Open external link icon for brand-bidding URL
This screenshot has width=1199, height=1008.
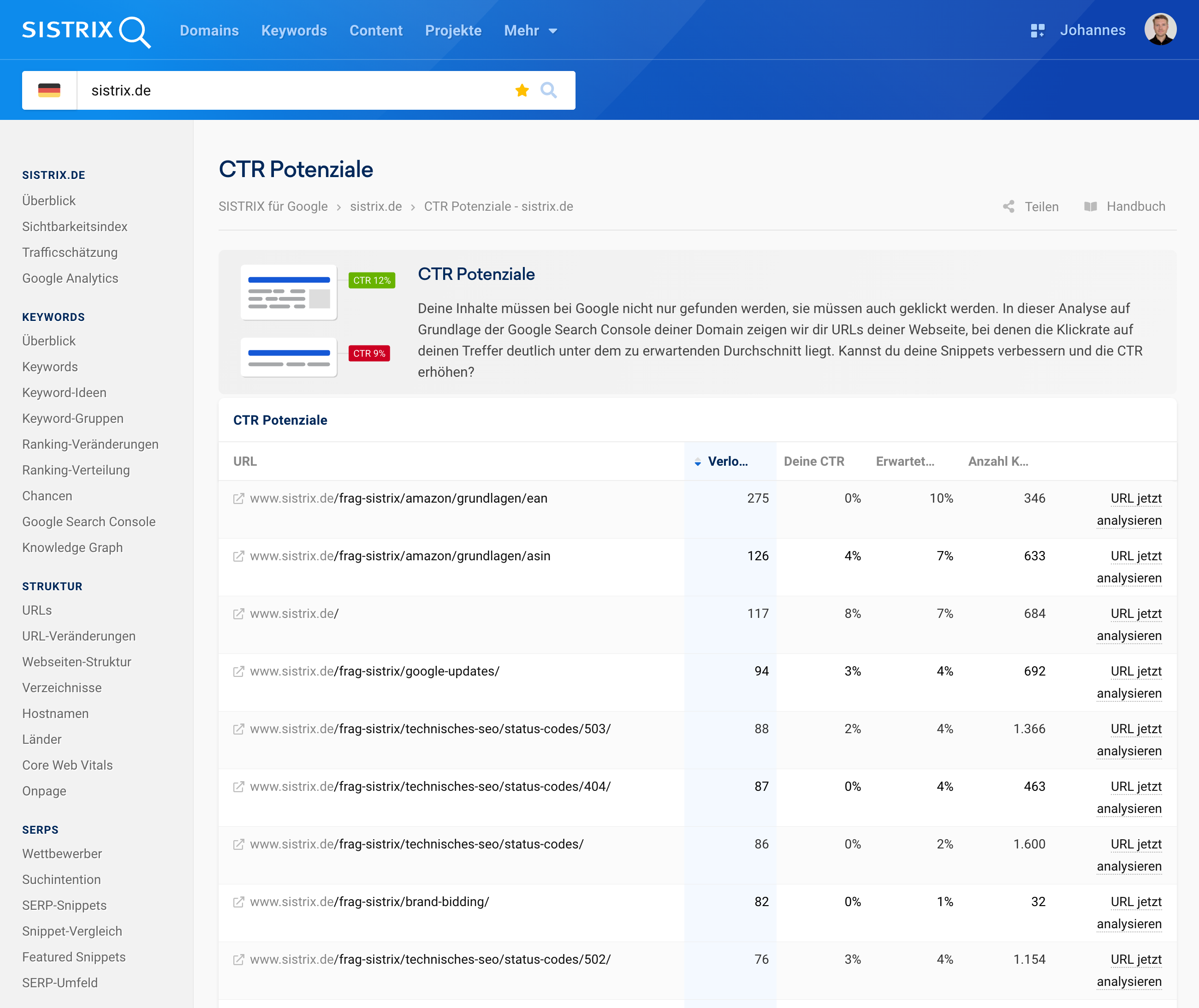[x=239, y=902]
